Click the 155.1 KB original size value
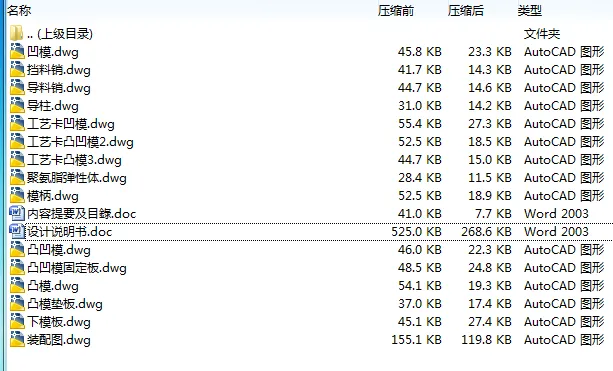613x371 pixels. (x=416, y=339)
